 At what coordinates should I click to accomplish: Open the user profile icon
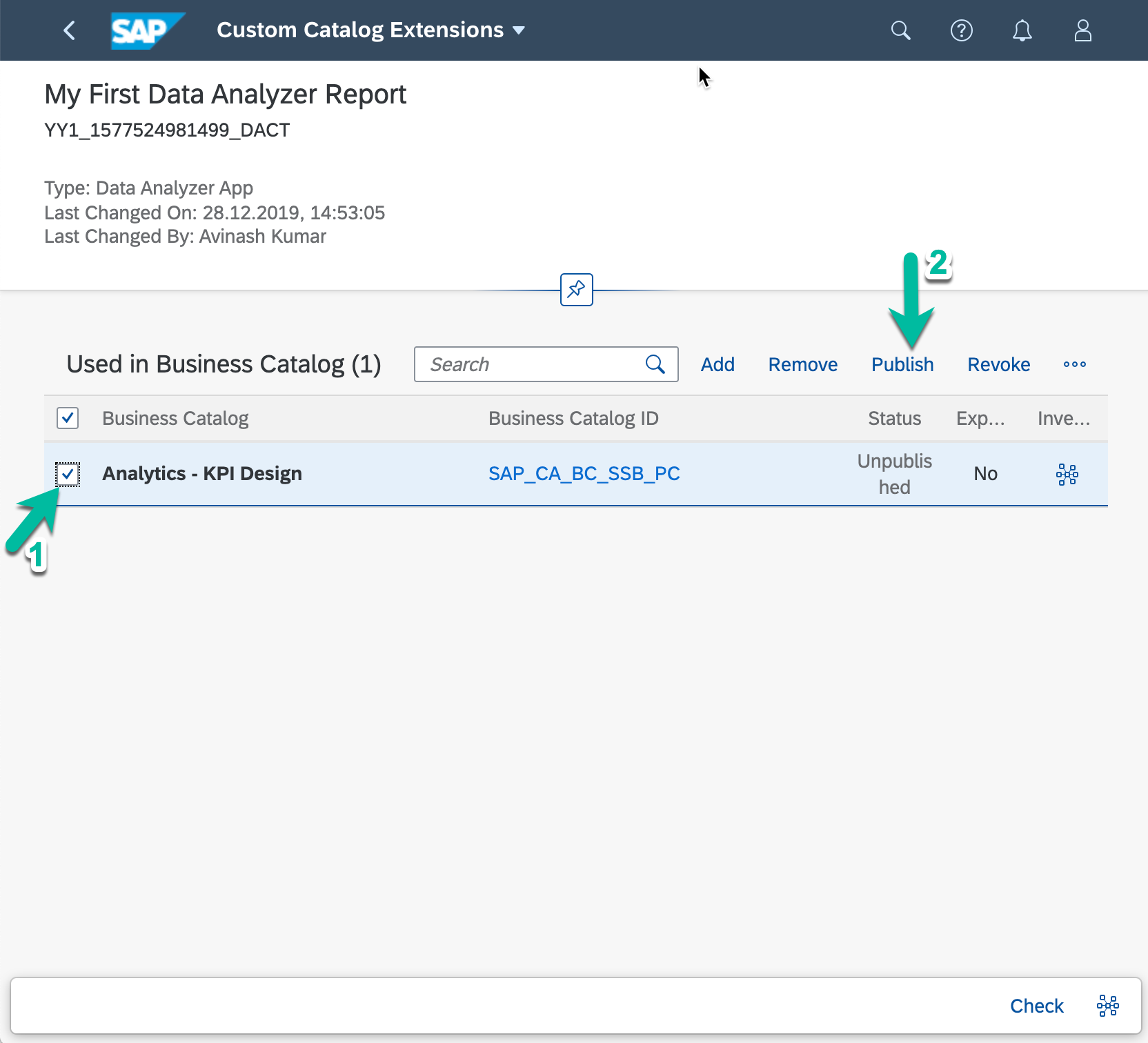tap(1082, 30)
